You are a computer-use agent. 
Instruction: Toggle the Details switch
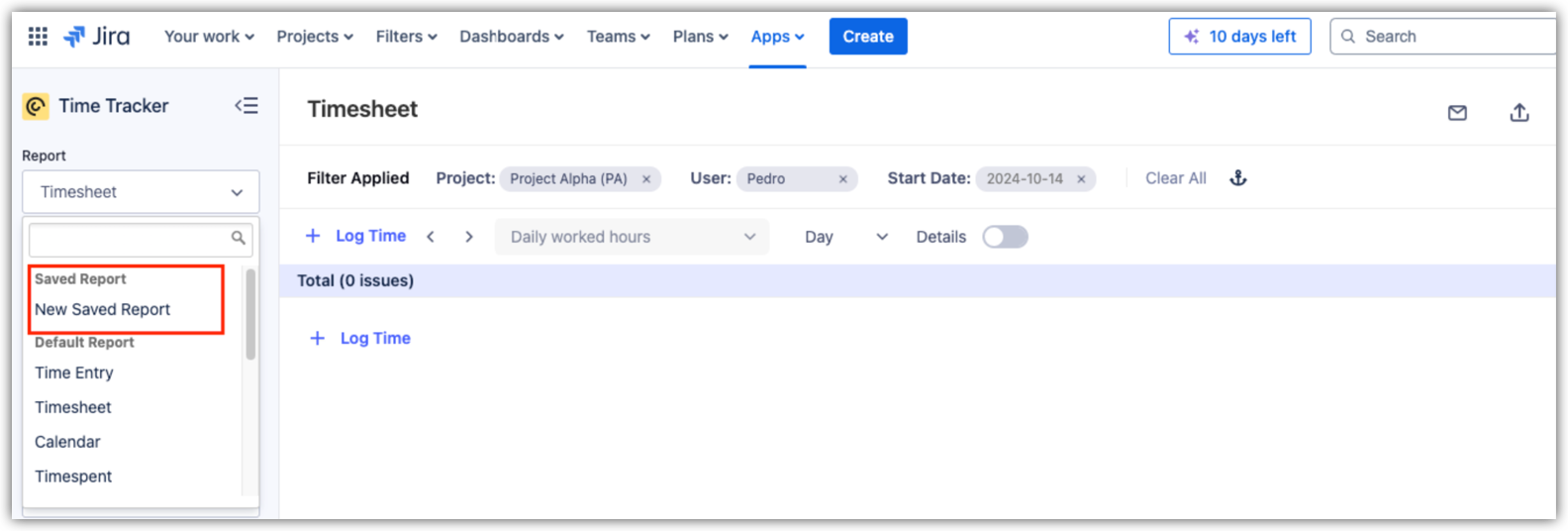click(1005, 237)
